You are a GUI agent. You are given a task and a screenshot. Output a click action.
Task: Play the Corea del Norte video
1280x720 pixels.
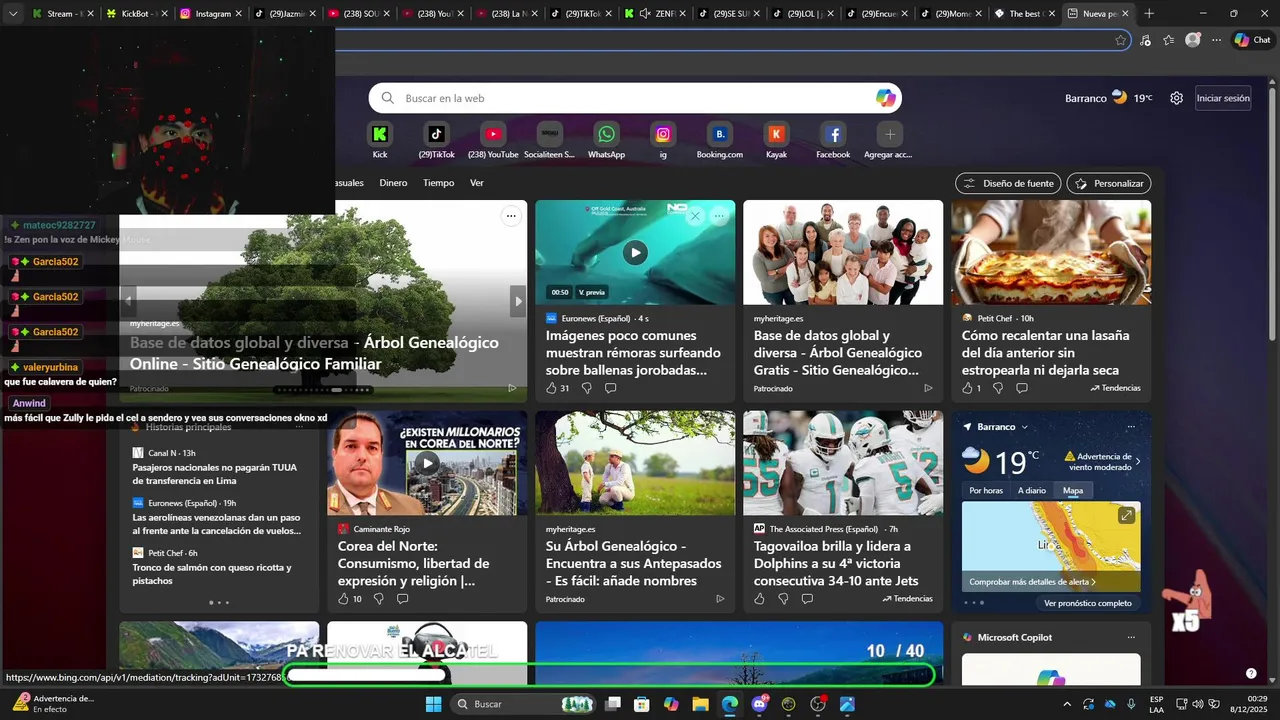point(427,463)
